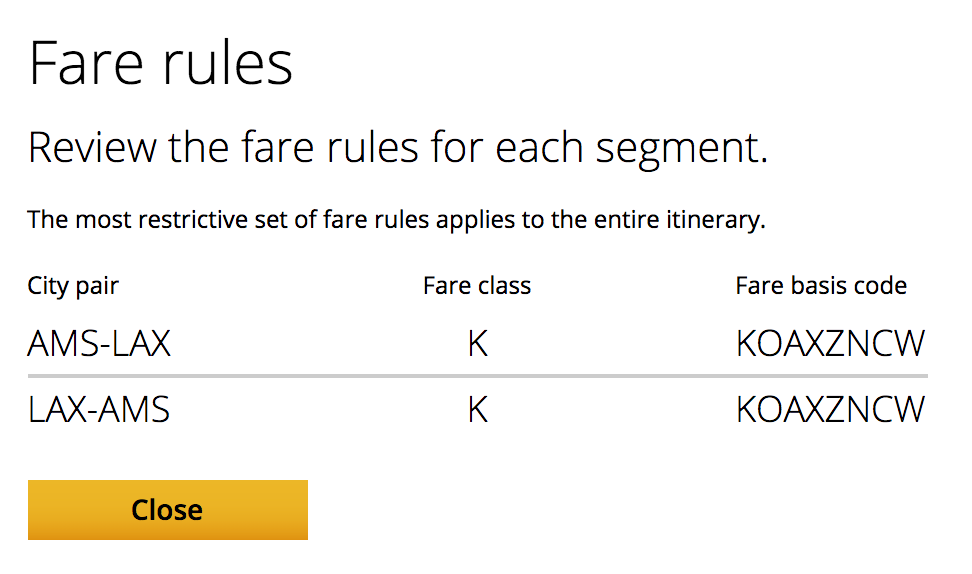Image resolution: width=972 pixels, height=574 pixels.
Task: Click fare class K for LAX-AMS
Action: 478,410
